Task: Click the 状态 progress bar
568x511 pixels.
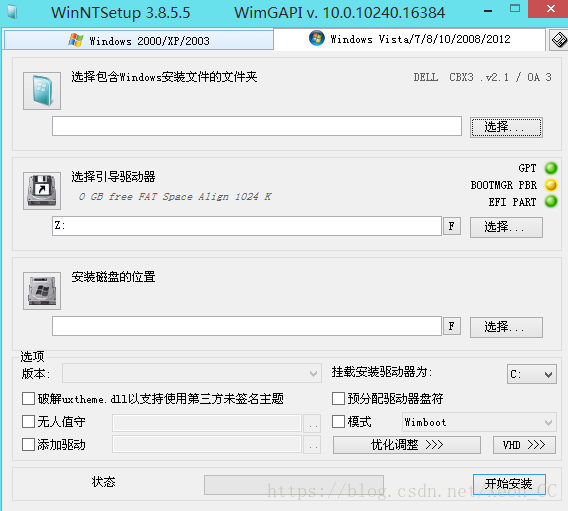Action: tap(294, 485)
